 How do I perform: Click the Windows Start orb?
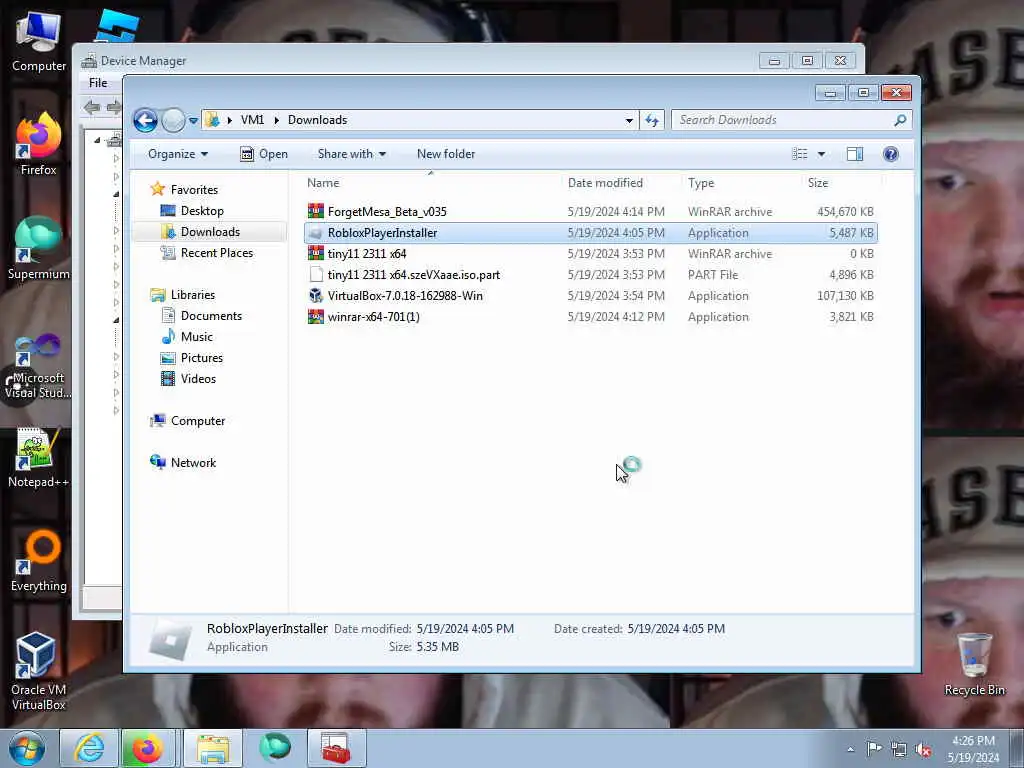27,748
